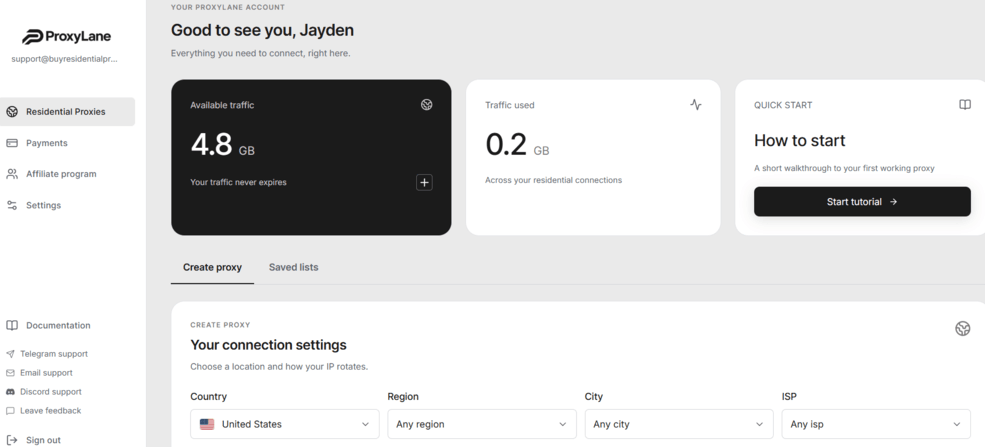985x447 pixels.
Task: Click the globe icon in Create Proxy panel
Action: tap(962, 328)
